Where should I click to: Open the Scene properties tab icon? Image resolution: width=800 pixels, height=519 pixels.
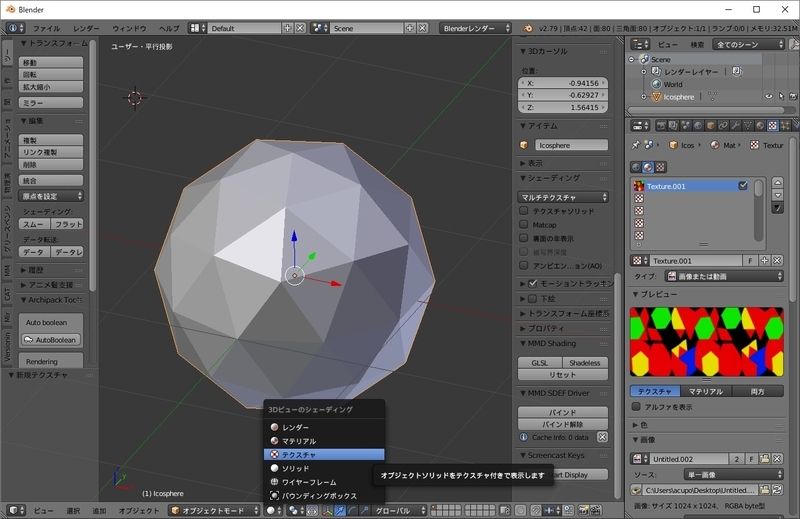tap(686, 126)
